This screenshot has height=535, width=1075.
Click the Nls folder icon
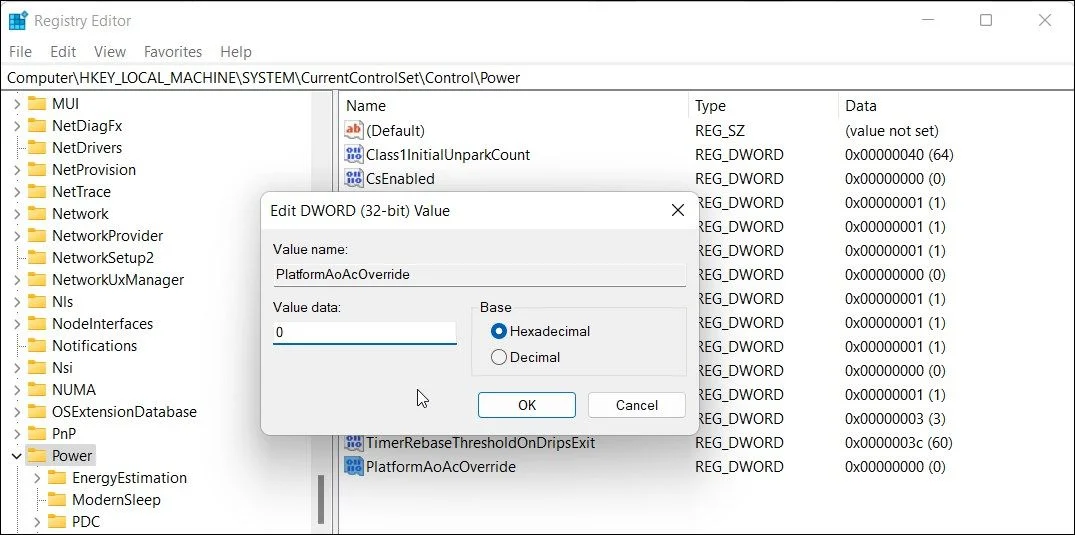(x=36, y=302)
